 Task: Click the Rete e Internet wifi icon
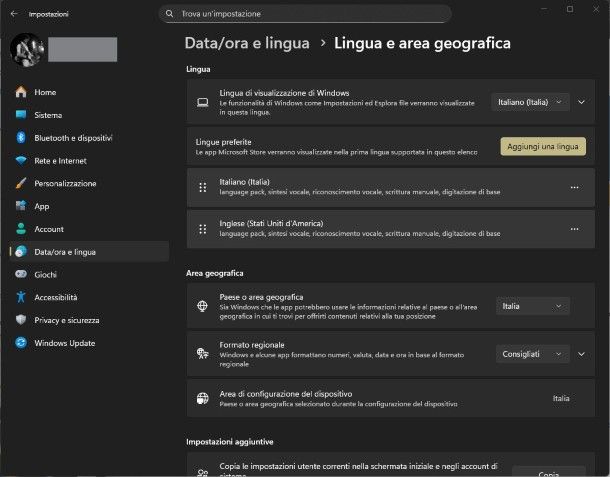(x=21, y=160)
